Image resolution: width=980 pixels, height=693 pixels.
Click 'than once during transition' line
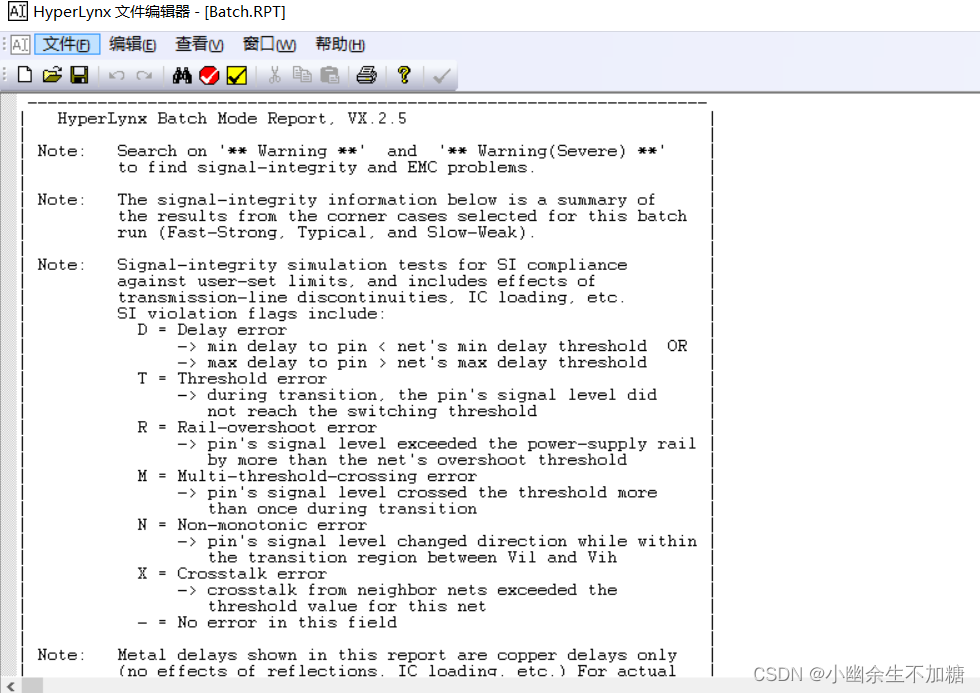(x=342, y=509)
